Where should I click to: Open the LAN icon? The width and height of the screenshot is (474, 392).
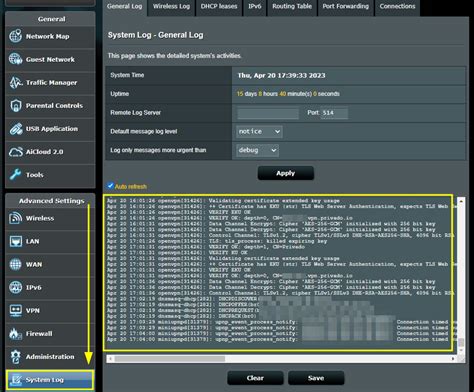[x=15, y=241]
